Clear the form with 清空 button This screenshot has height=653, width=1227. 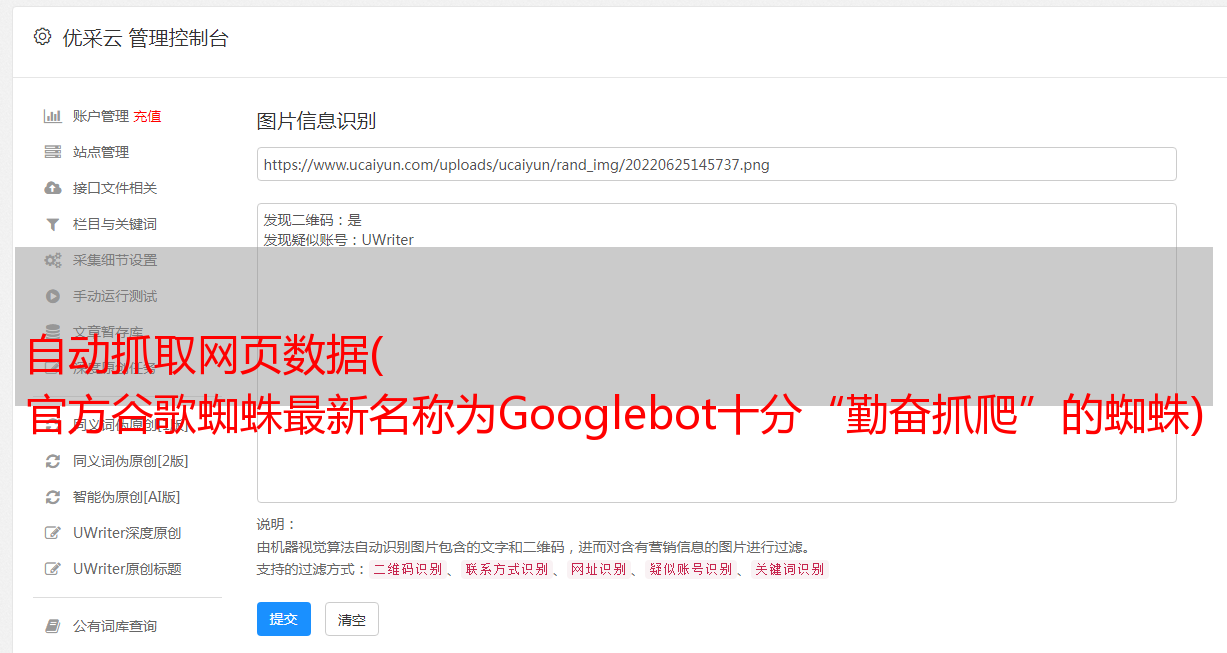[x=352, y=619]
